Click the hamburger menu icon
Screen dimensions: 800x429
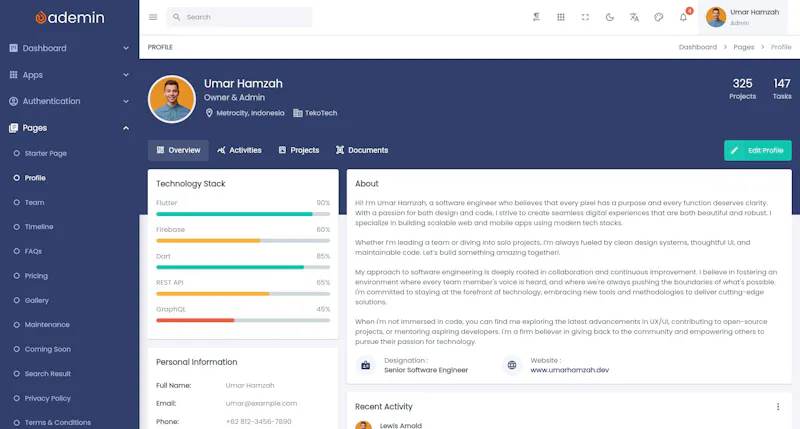coord(153,17)
